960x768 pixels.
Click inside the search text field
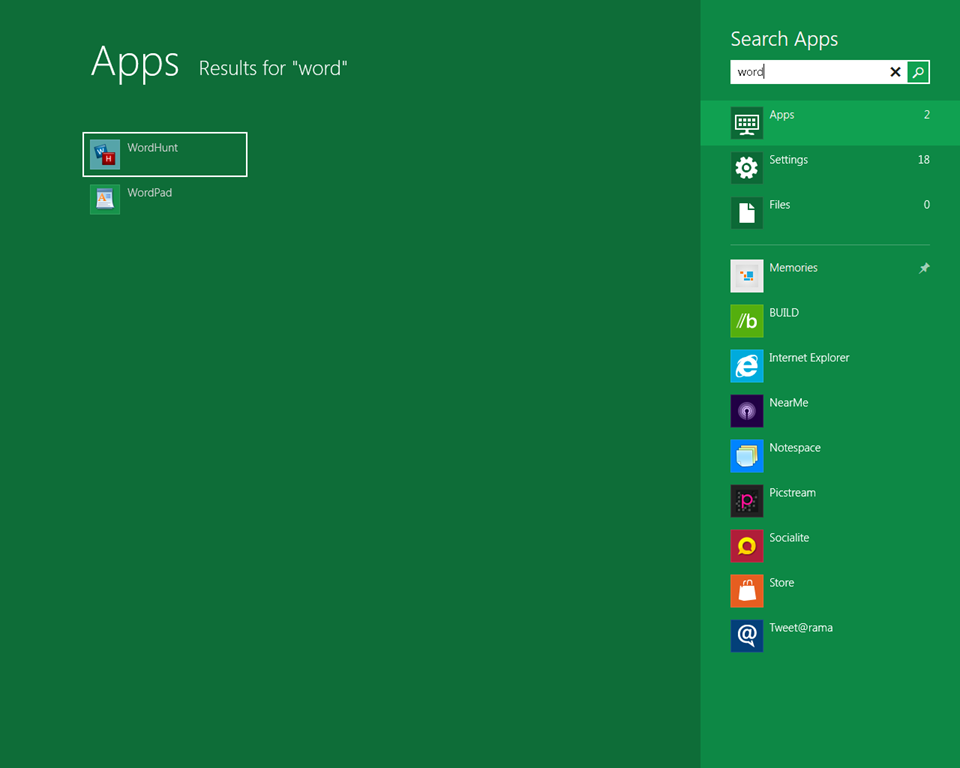pos(808,72)
